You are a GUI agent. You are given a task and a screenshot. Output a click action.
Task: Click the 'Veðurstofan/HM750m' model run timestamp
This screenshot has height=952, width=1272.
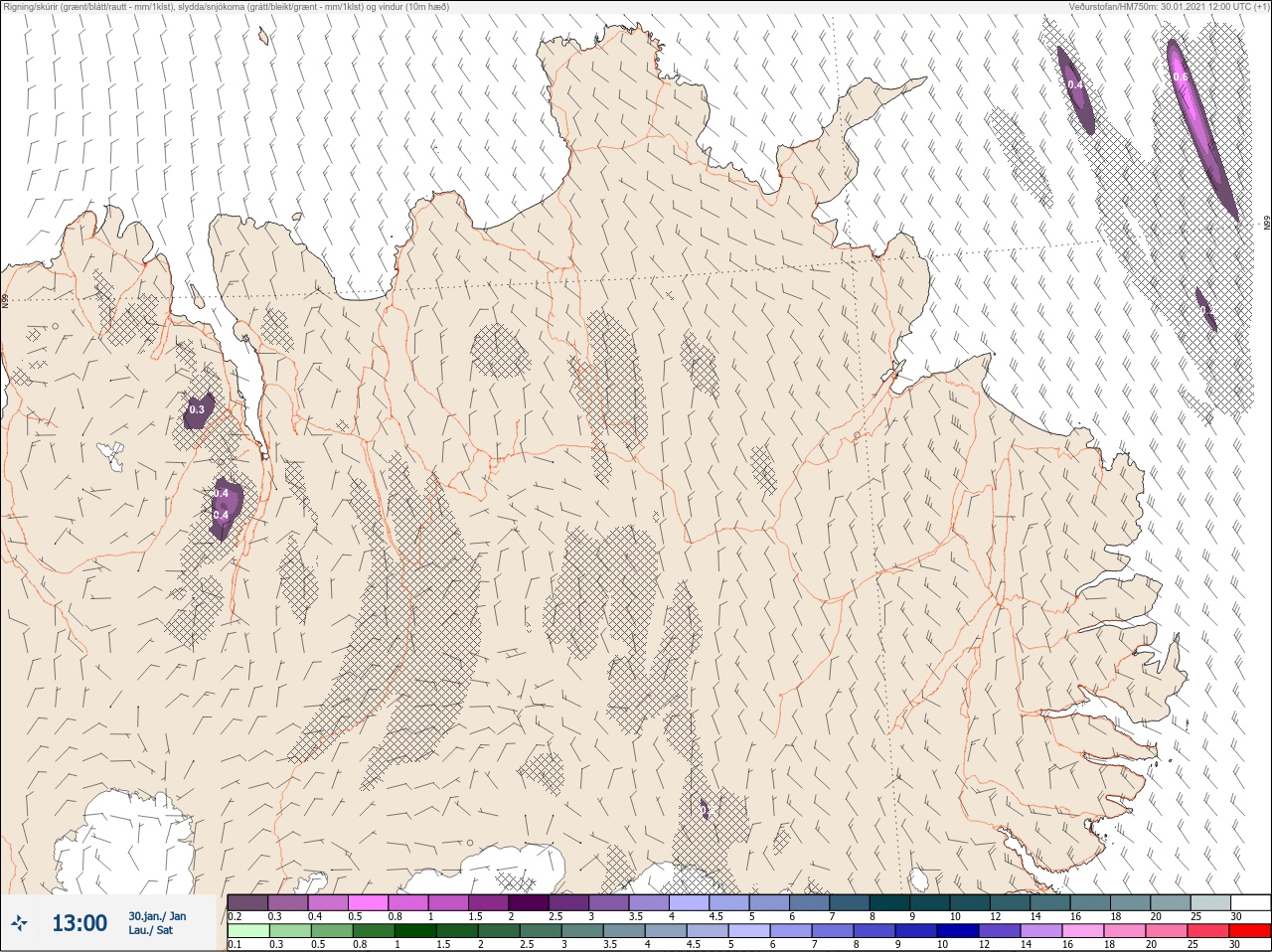pos(1169,6)
